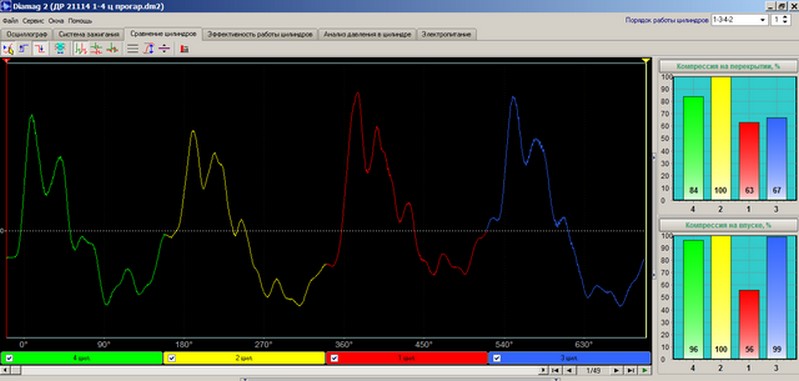Viewport: 799px width, 381px height.
Task: Click the purple divide-symbol toolbar icon
Action: [x=164, y=49]
